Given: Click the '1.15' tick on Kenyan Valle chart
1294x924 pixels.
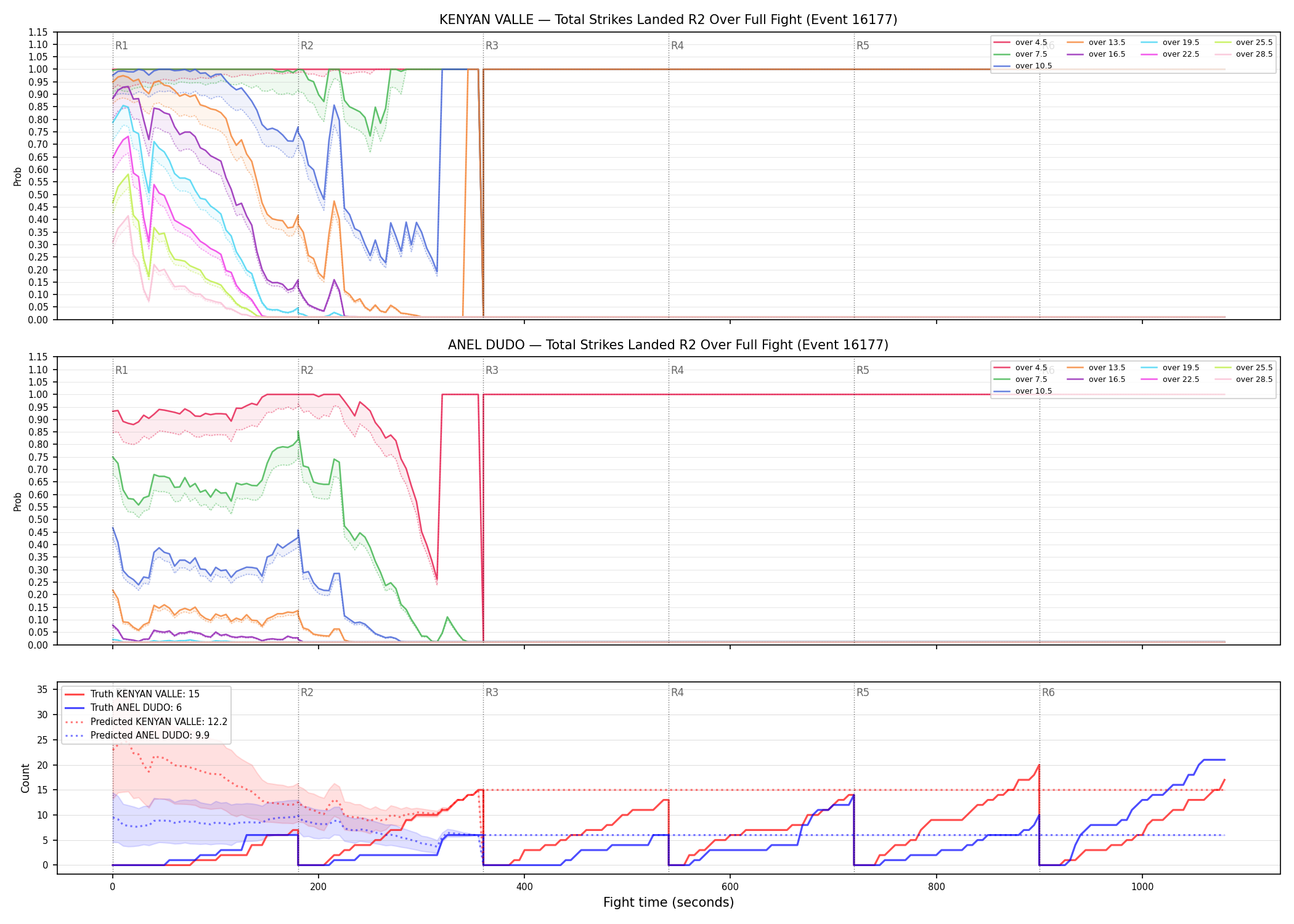Looking at the screenshot, I should [x=38, y=32].
